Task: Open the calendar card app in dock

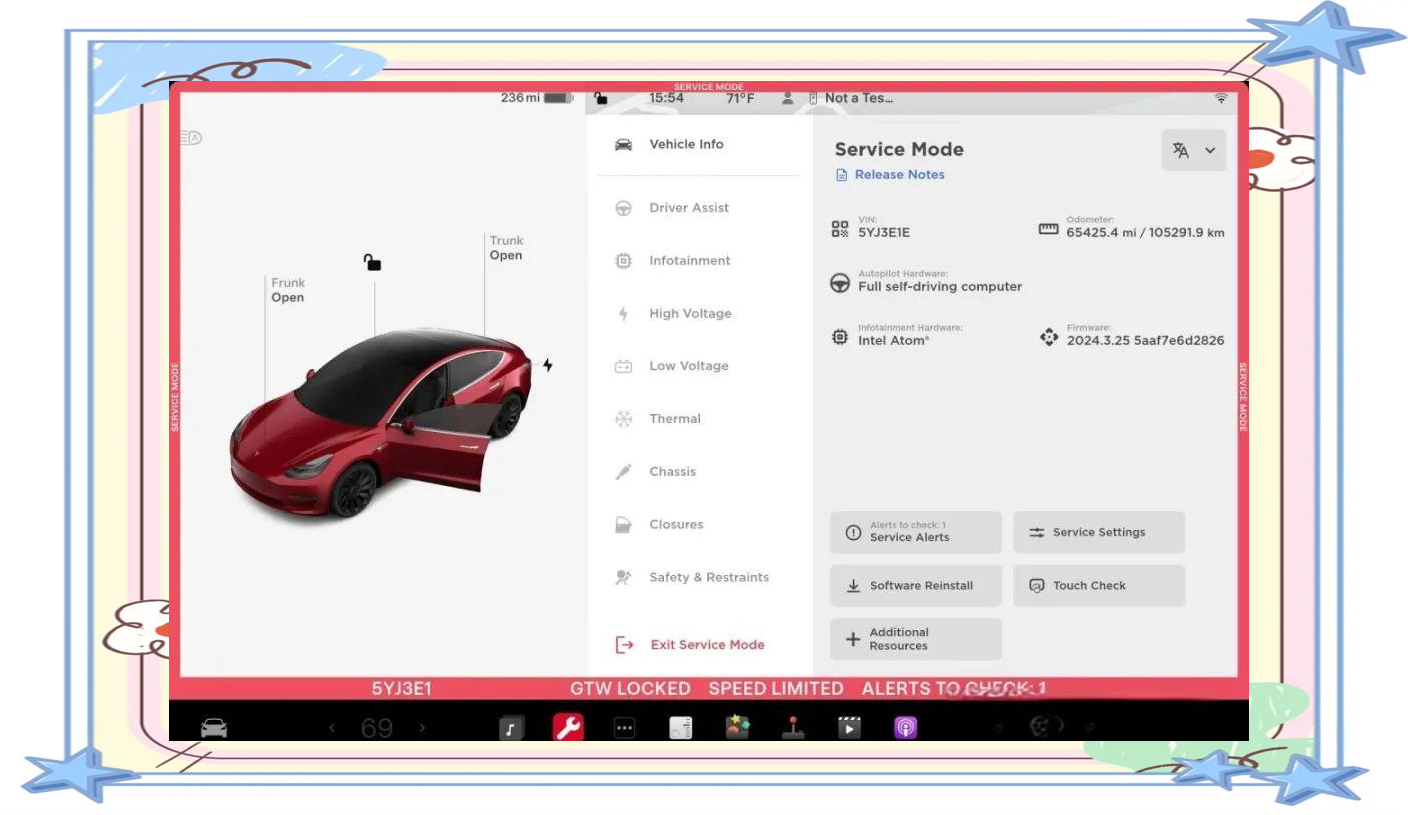Action: (x=680, y=729)
